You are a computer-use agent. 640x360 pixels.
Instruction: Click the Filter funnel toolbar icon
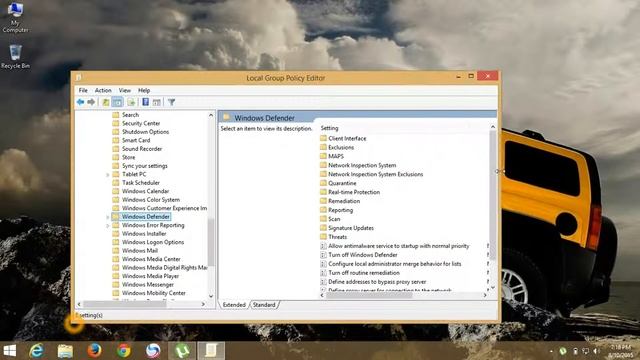click(x=171, y=102)
